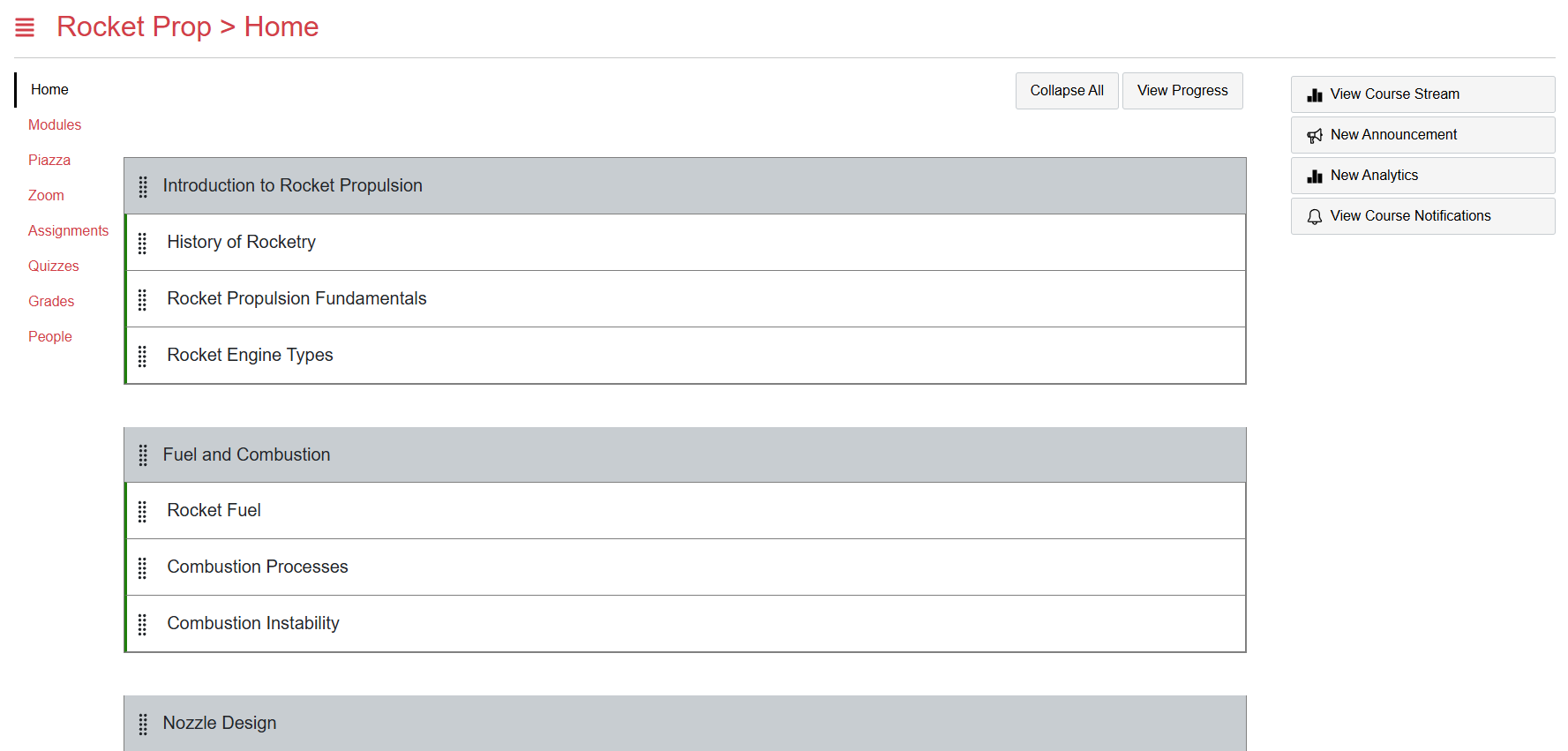Click the View Progress button
This screenshot has height=751, width=1568.
pyautogui.click(x=1182, y=91)
